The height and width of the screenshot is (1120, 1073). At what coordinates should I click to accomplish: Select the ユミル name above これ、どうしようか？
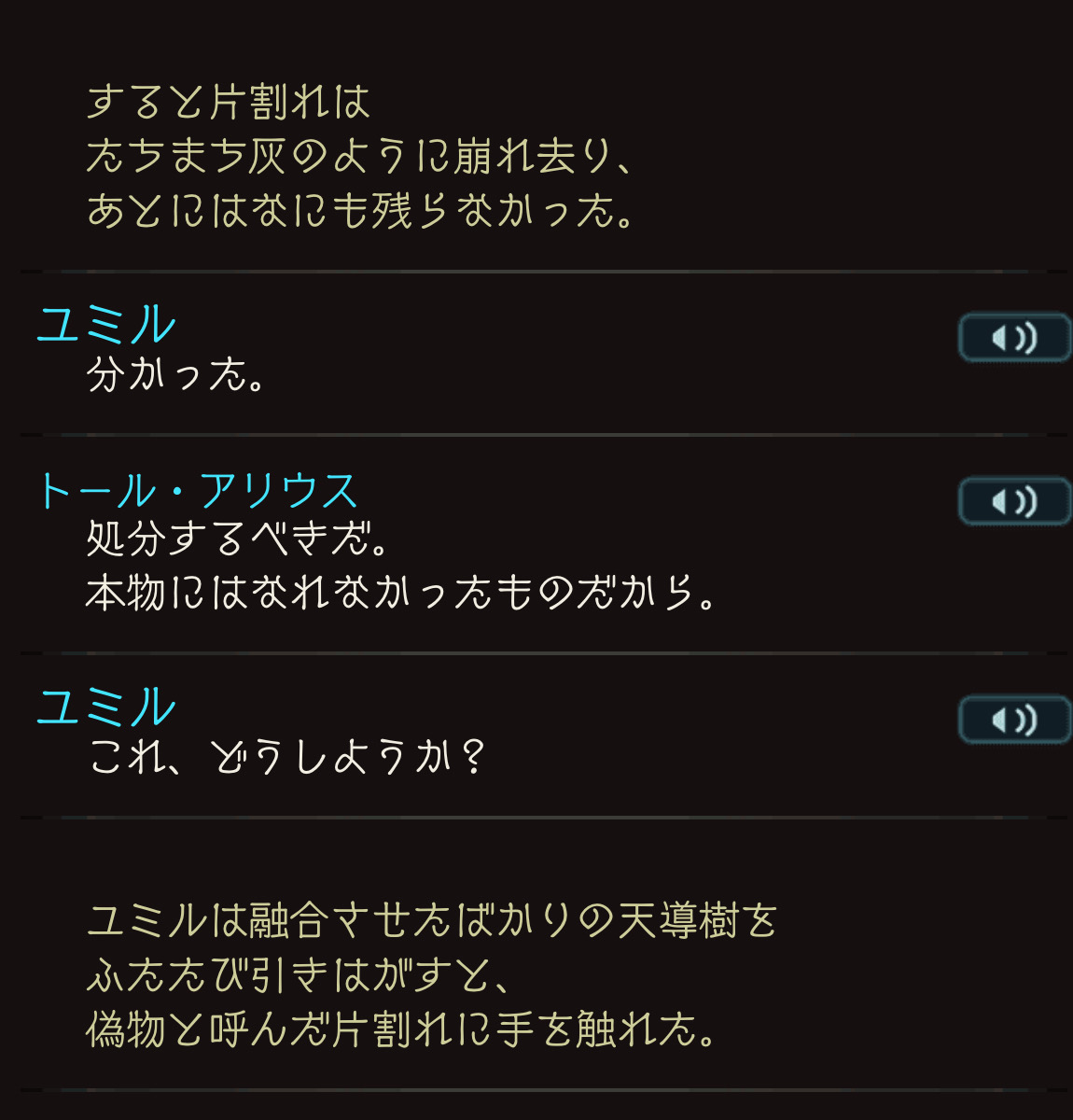[105, 707]
